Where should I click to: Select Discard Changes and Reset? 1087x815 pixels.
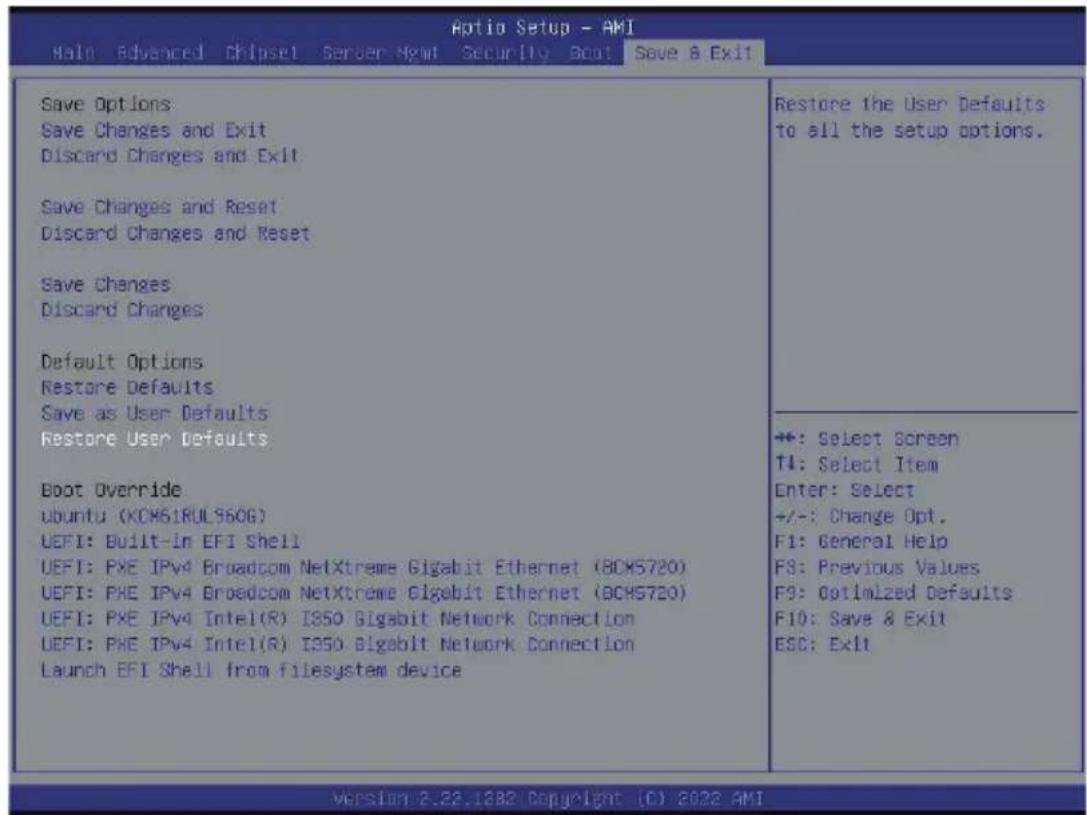pos(175,233)
